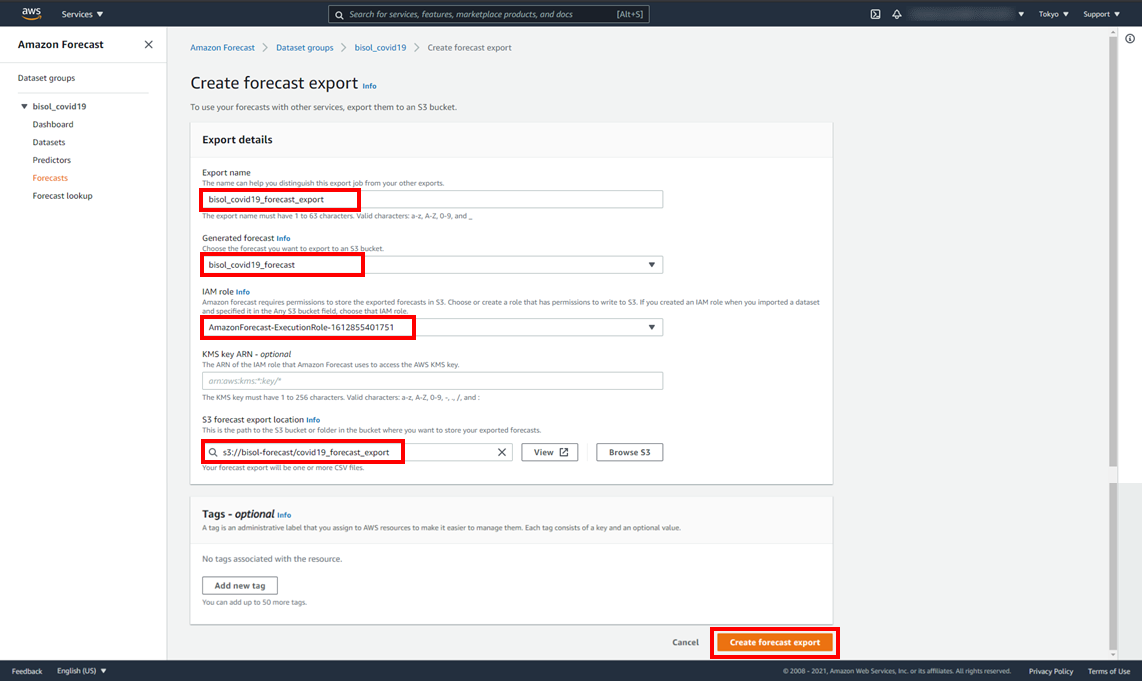The image size is (1142, 681).
Task: Click the AWS logo home icon
Action: pyautogui.click(x=31, y=14)
